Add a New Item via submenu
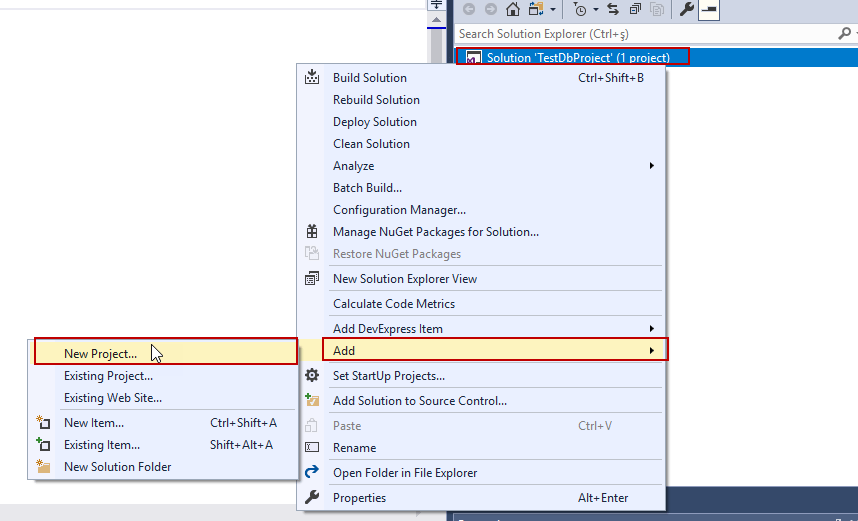858x521 pixels. [x=163, y=422]
